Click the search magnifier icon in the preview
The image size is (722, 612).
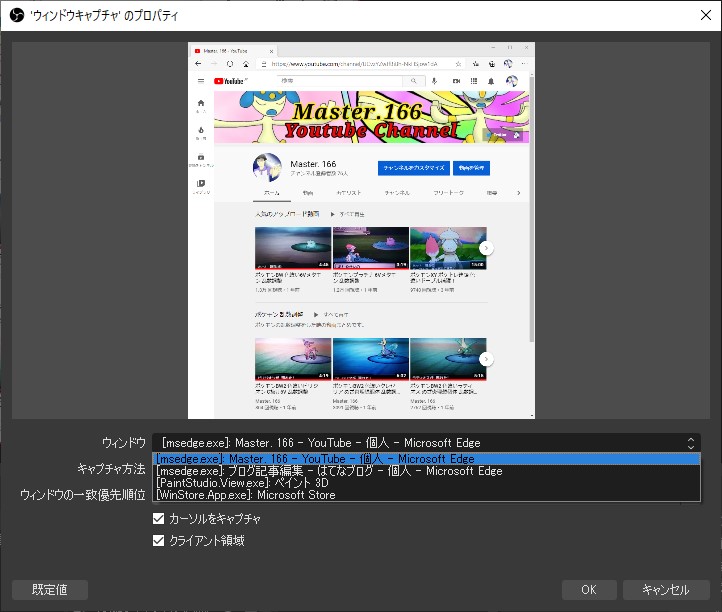(413, 81)
